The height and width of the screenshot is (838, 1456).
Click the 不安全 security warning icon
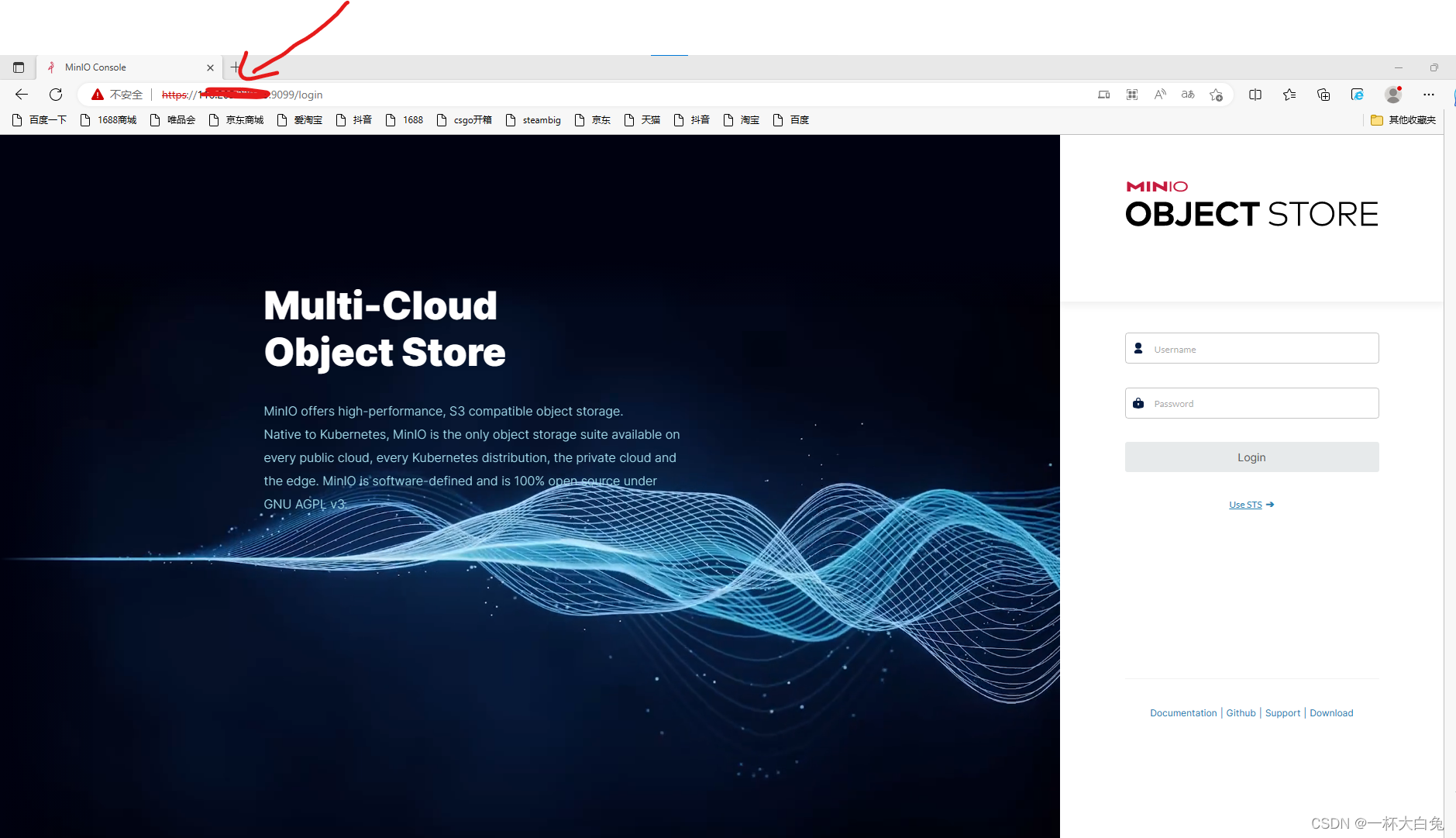(98, 95)
